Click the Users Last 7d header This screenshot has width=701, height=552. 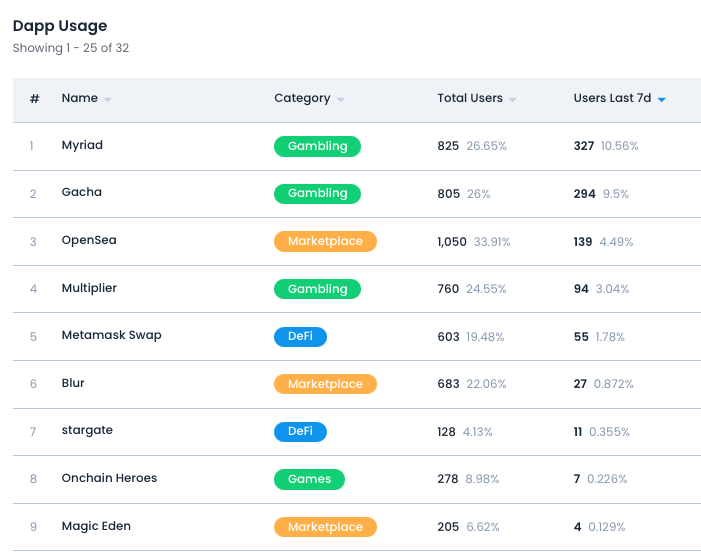[612, 98]
